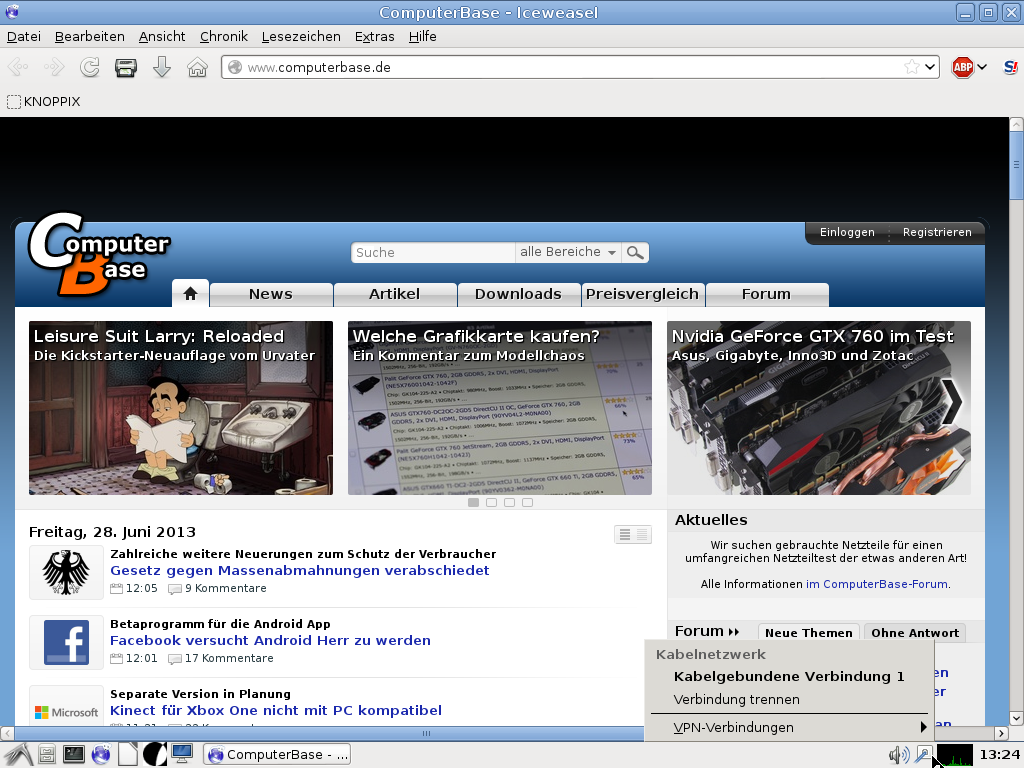
Task: Open 'Gesetz gegen Massenabmahnungen verabschiedet' article
Action: (x=300, y=570)
